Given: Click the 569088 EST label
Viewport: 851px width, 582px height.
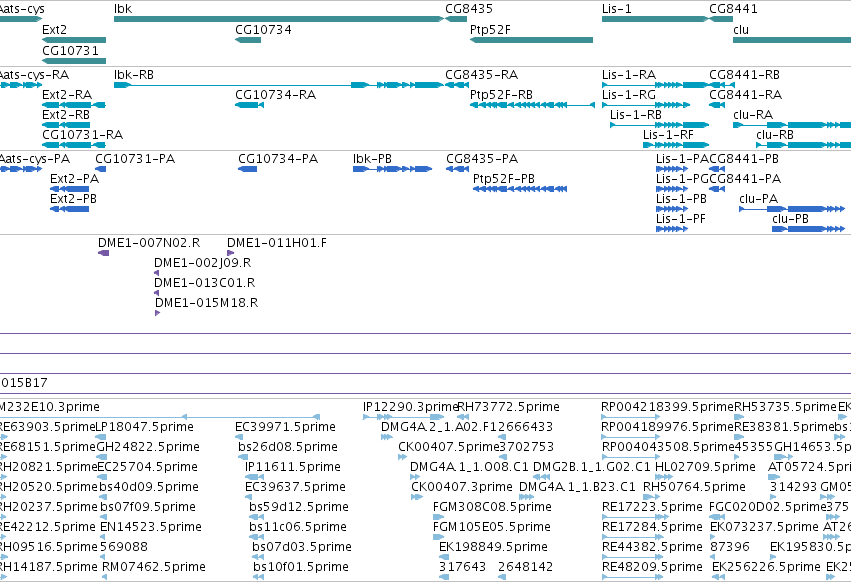Looking at the screenshot, I should point(124,547).
